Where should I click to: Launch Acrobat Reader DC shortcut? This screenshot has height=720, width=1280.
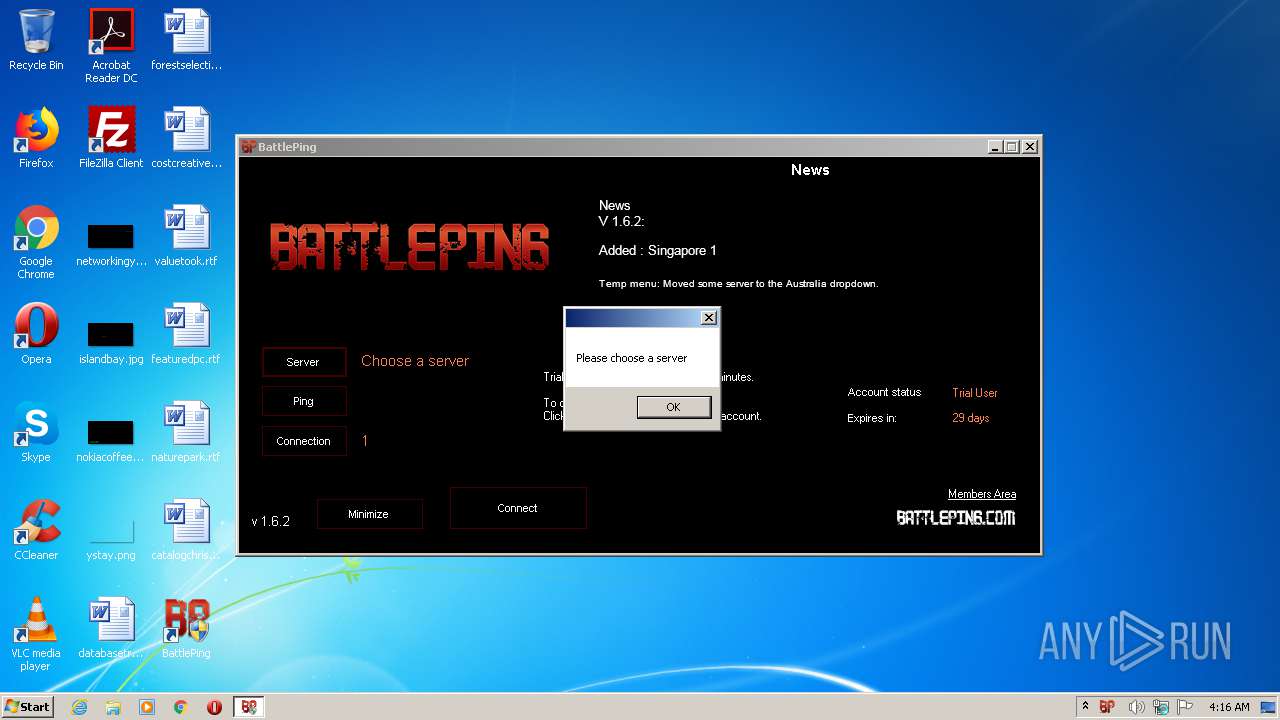coord(111,46)
